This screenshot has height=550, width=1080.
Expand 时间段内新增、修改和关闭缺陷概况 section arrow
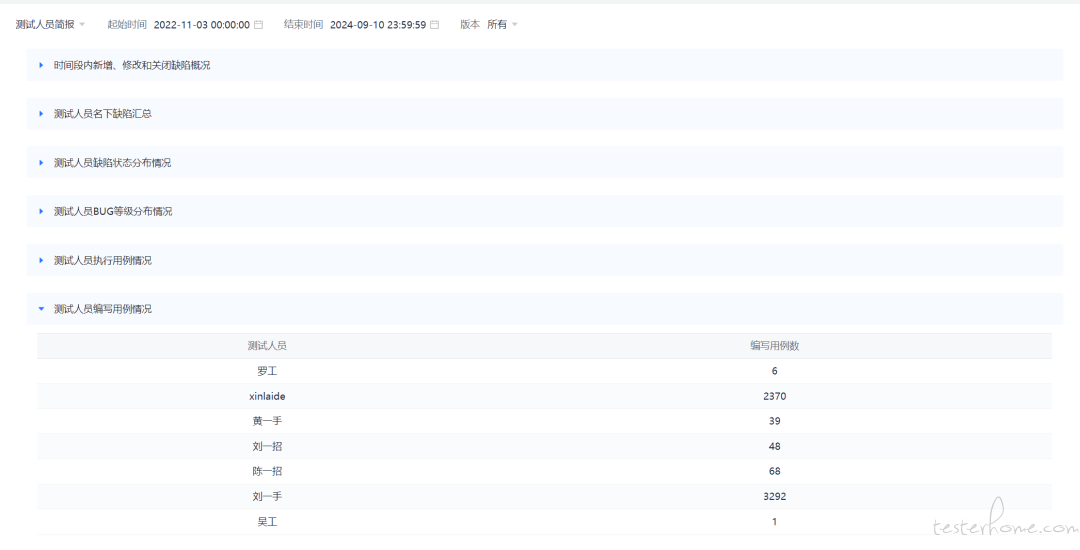[x=41, y=65]
